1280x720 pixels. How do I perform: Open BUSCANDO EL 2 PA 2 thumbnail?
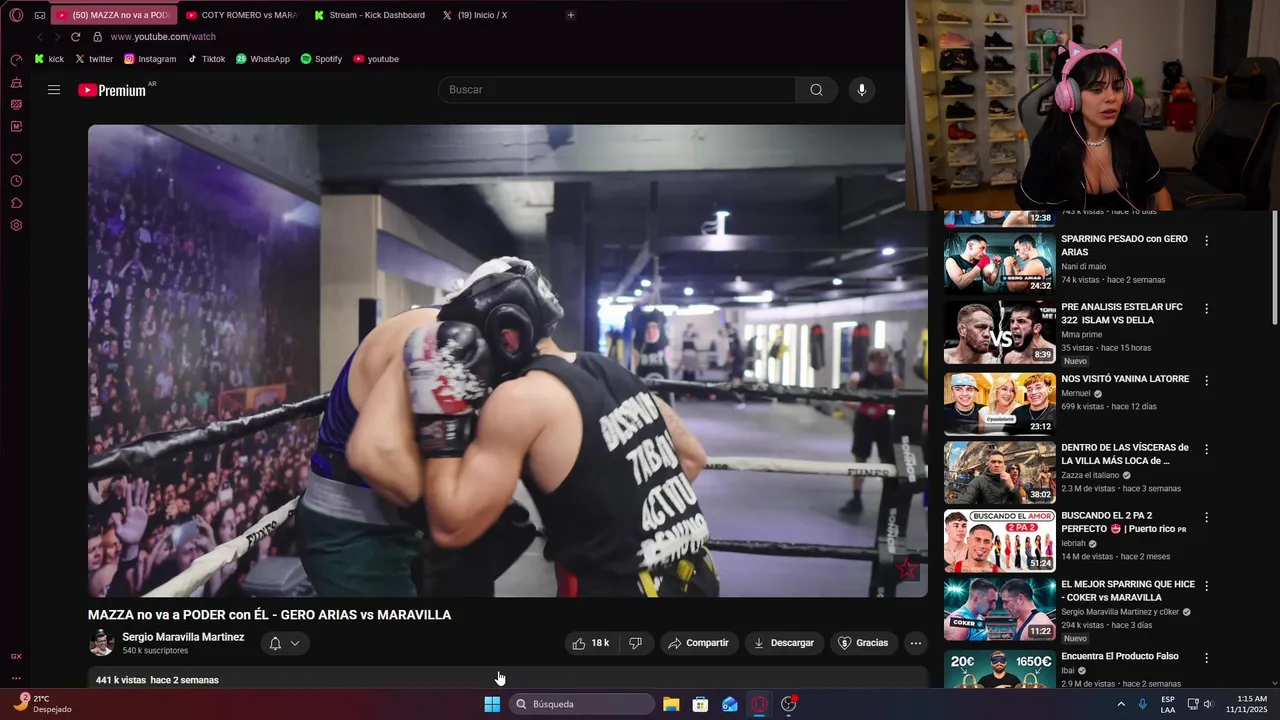point(1000,541)
